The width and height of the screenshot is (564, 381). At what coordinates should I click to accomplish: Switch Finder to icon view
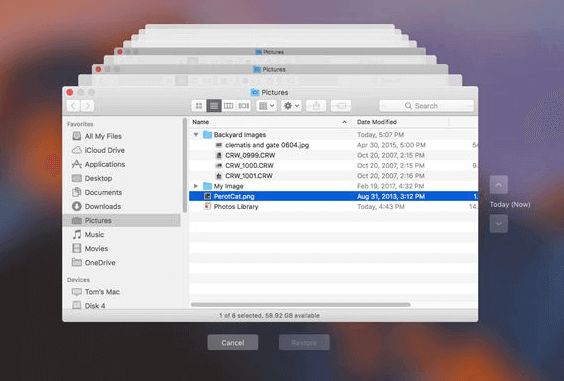[199, 106]
